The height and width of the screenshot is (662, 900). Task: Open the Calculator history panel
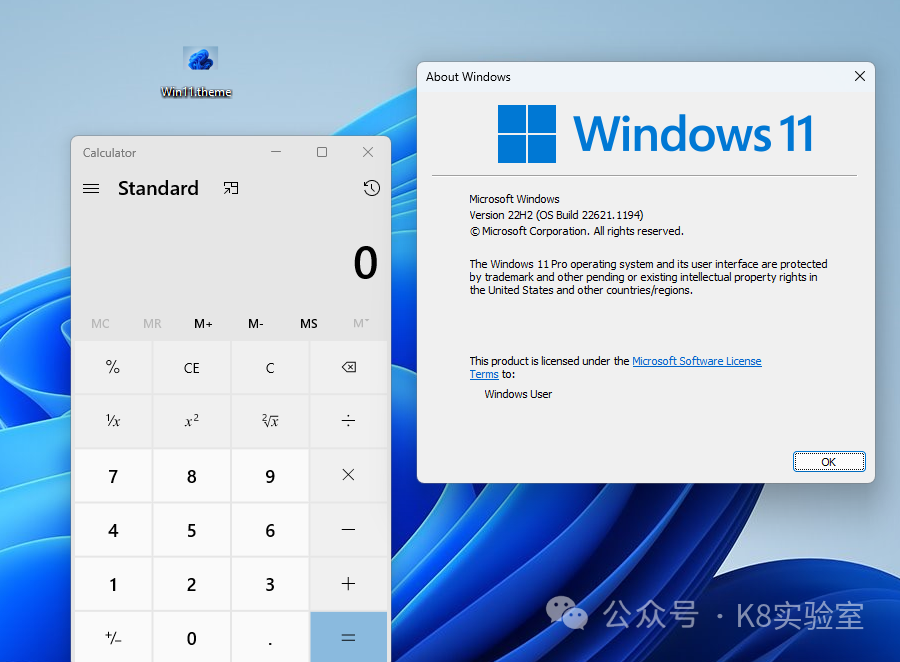click(371, 188)
